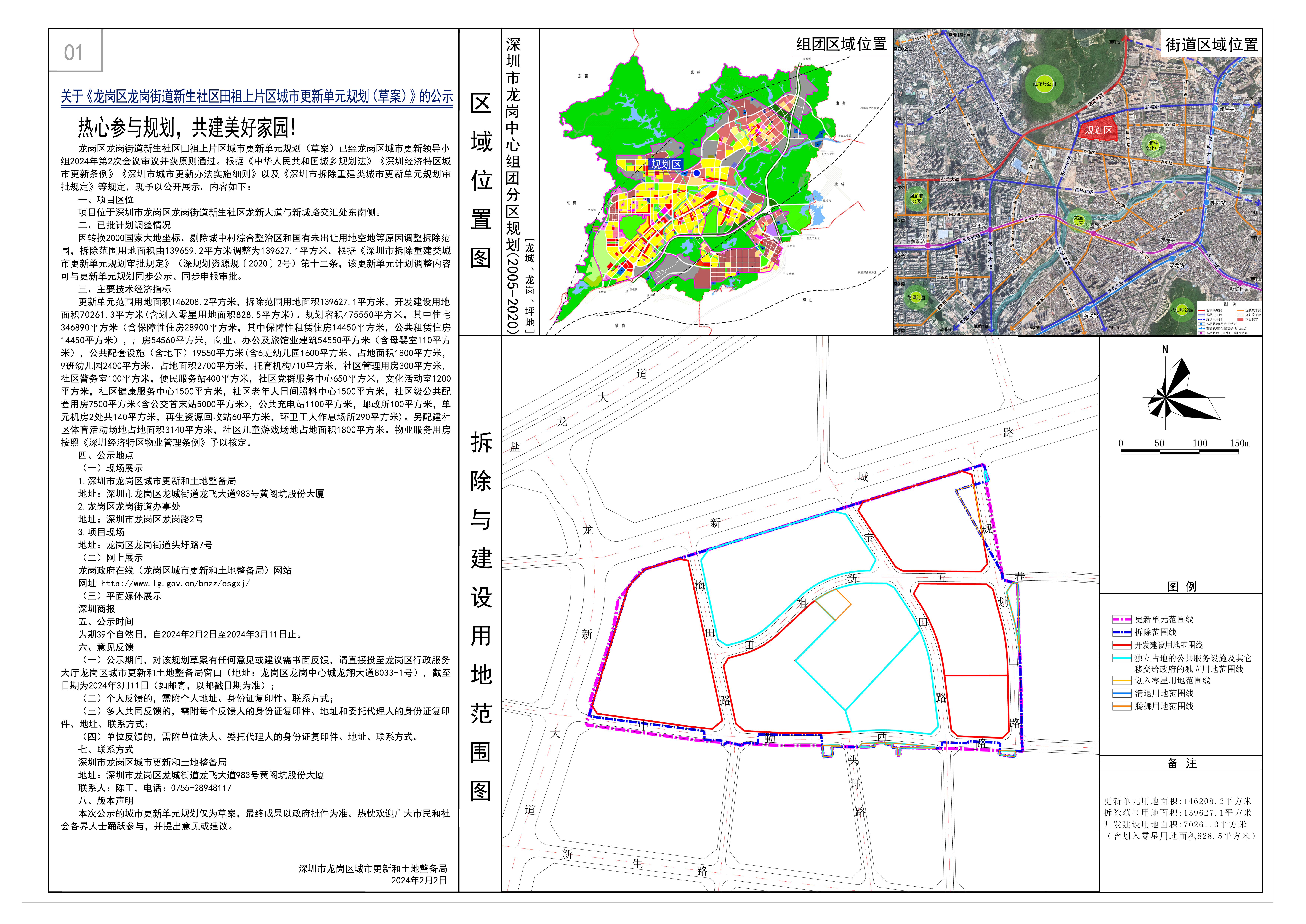Click the heading 一、项目区位
Screen dimensions: 1306x924
pyautogui.click(x=106, y=200)
